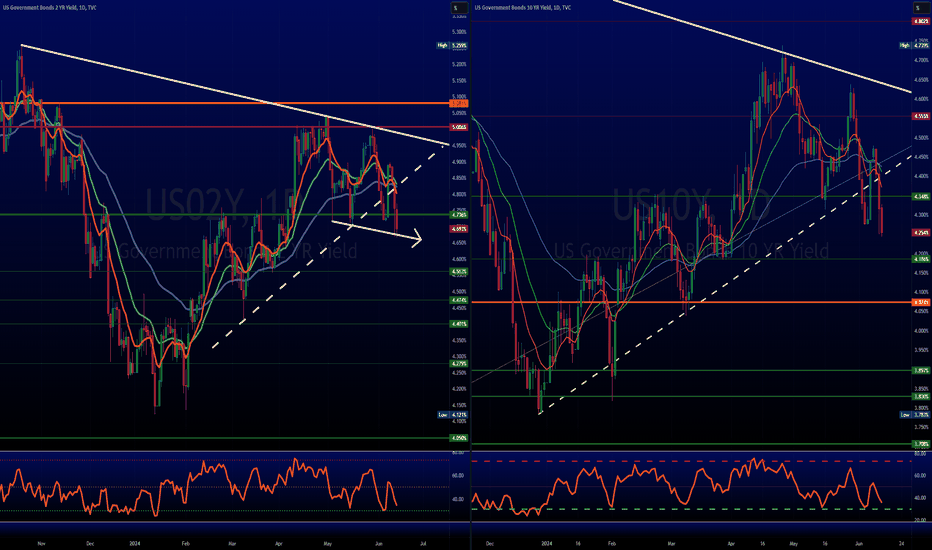Image resolution: width=932 pixels, height=550 pixels.
Task: Click the green 3.708% level label on 10Y chart
Action: pyautogui.click(x=921, y=444)
